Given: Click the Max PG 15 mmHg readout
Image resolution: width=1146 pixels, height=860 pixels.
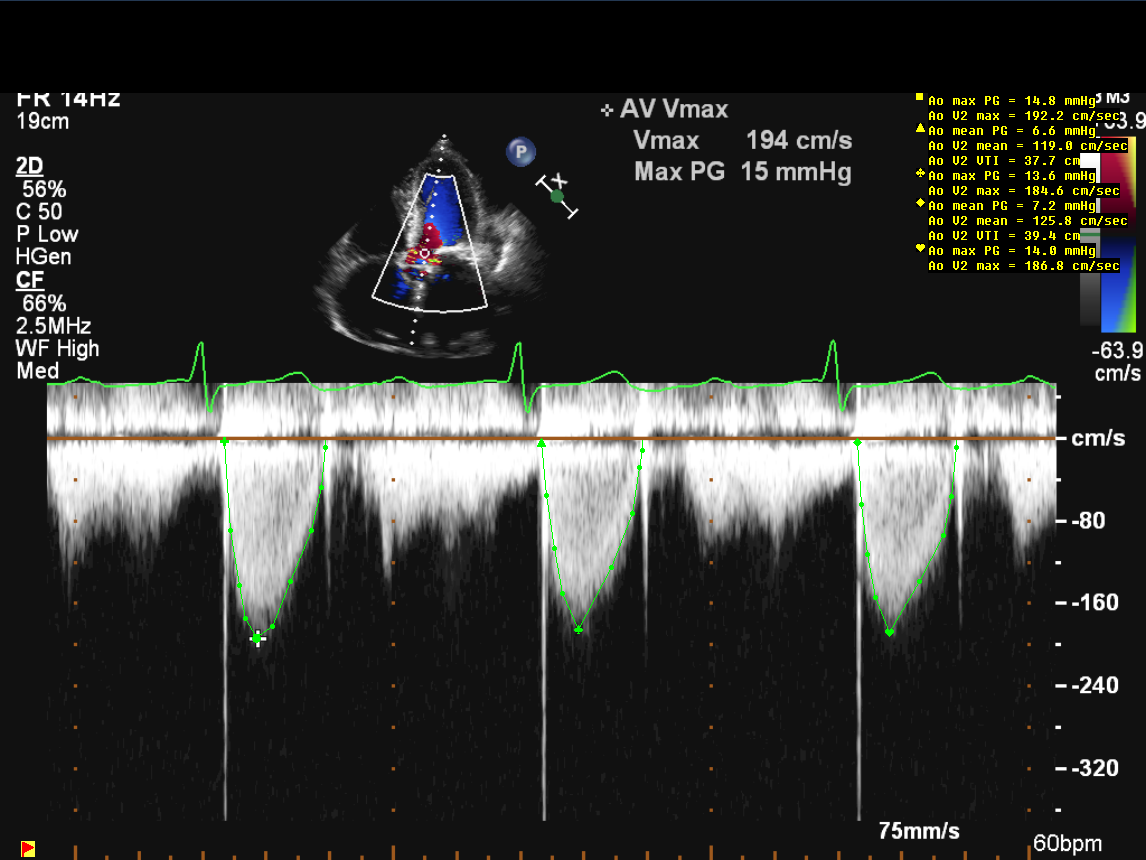Looking at the screenshot, I should pyautogui.click(x=741, y=172).
